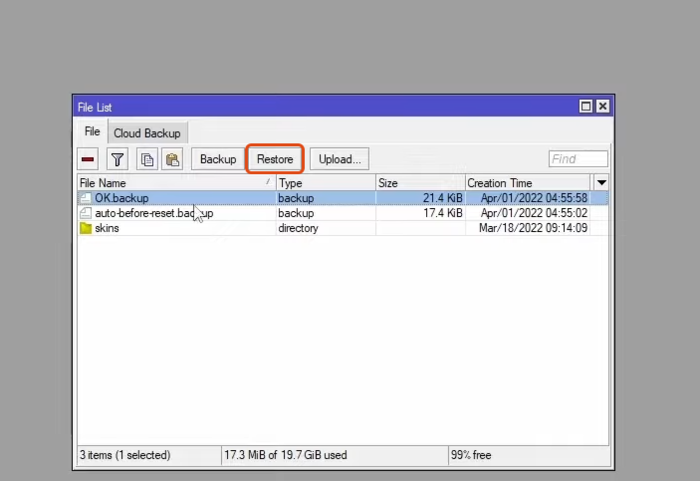This screenshot has width=700, height=481.
Task: Click the Paste clipboard icon
Action: pos(172,159)
